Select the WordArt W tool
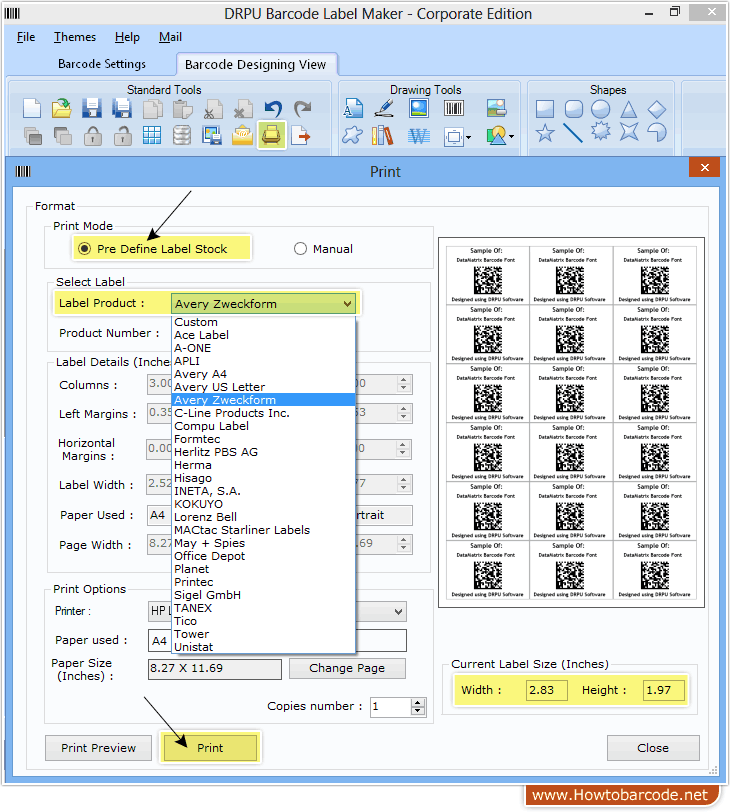 coord(419,136)
